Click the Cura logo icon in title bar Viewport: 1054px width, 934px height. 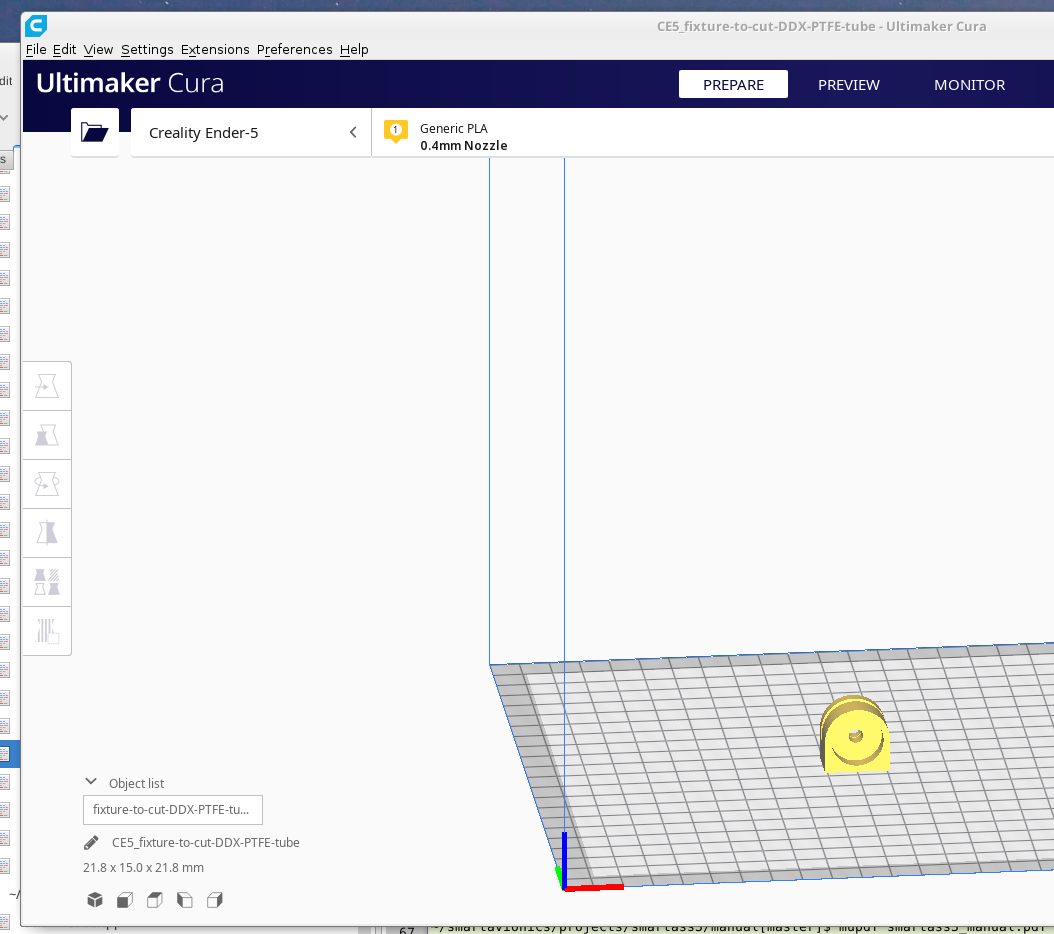pos(36,26)
